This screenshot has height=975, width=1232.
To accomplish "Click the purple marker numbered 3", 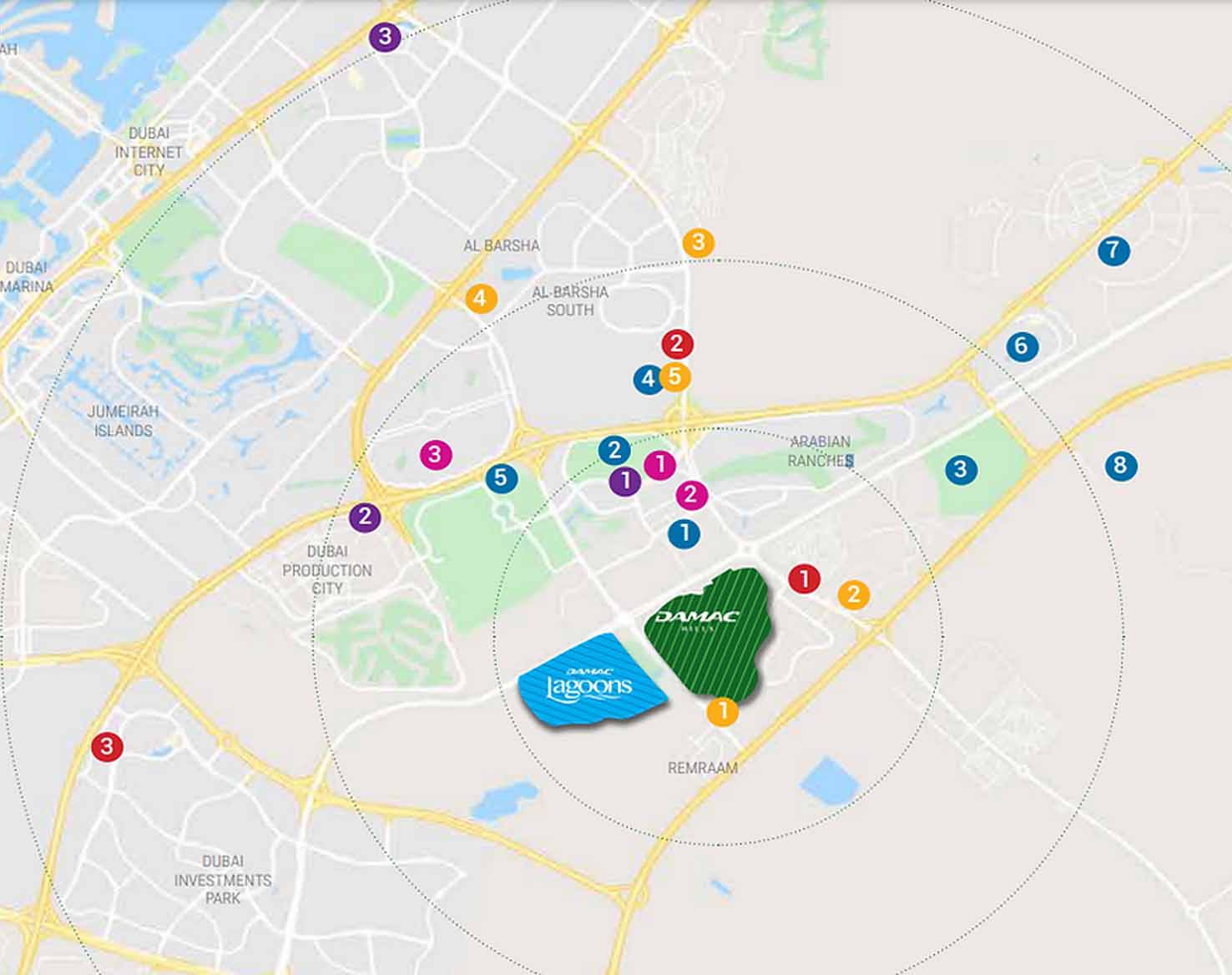I will click(385, 37).
